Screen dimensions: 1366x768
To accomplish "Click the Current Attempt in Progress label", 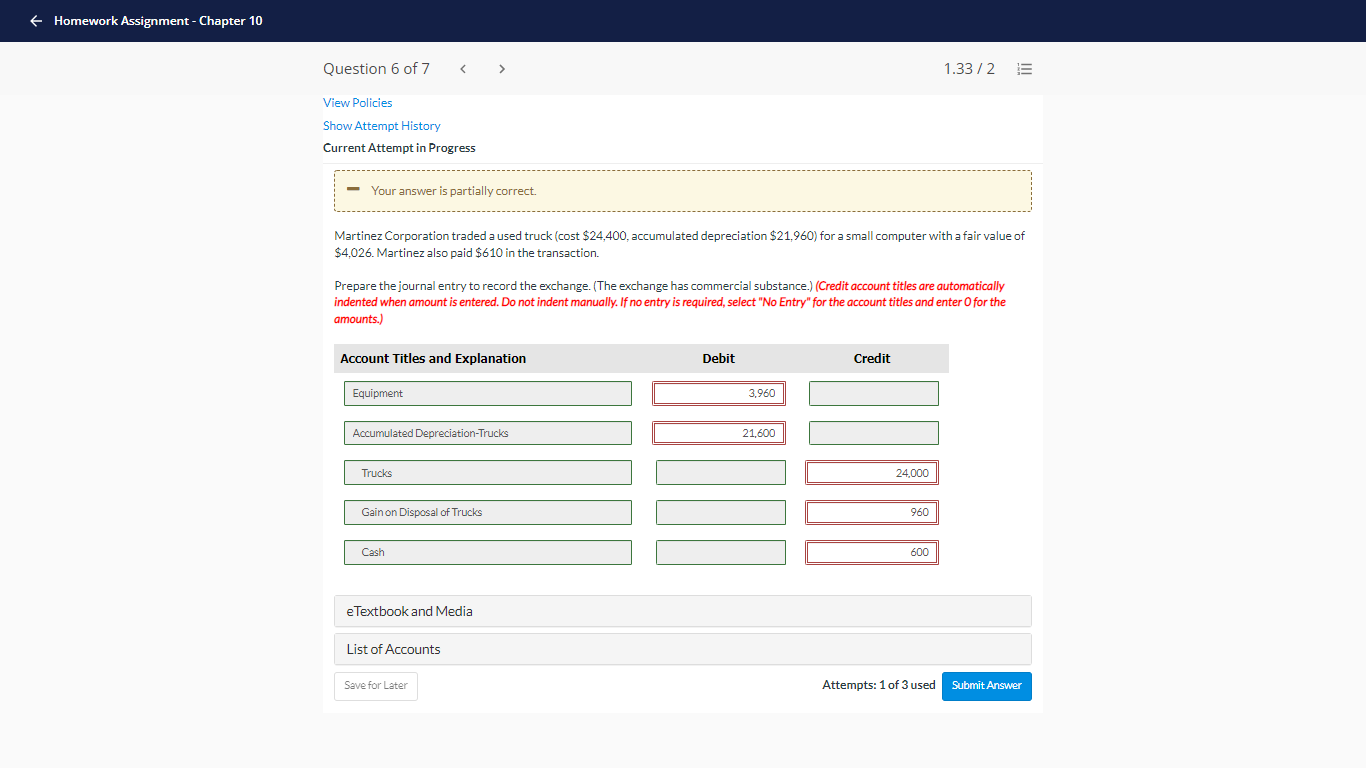I will [x=399, y=148].
